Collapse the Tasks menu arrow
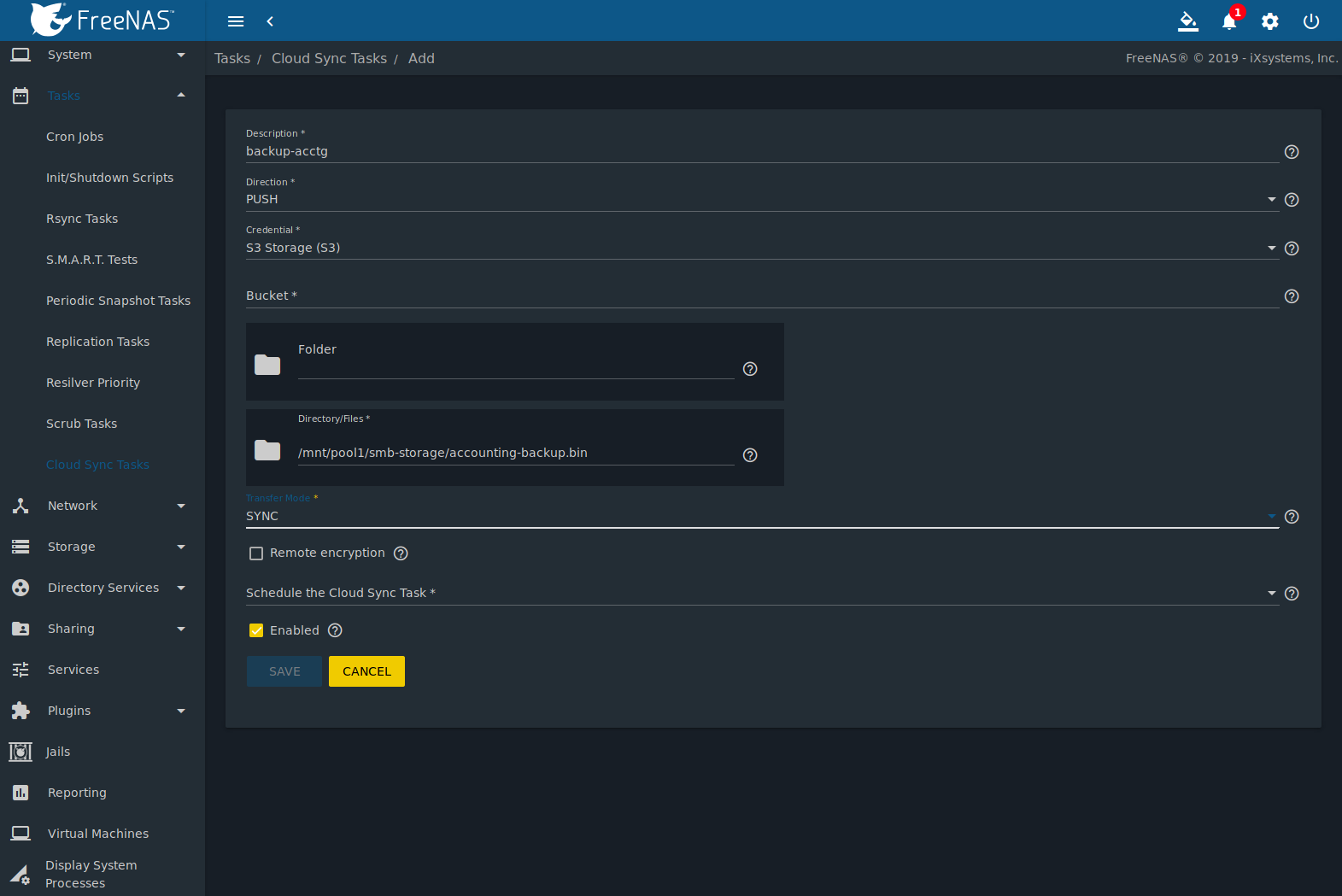 181,95
